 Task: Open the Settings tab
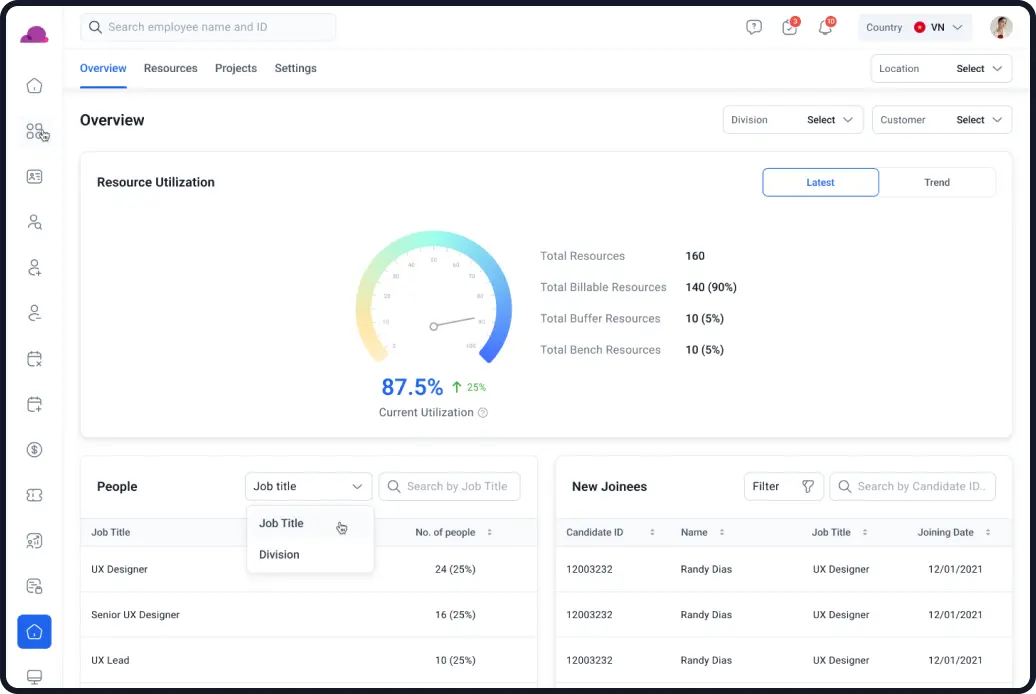pyautogui.click(x=295, y=68)
